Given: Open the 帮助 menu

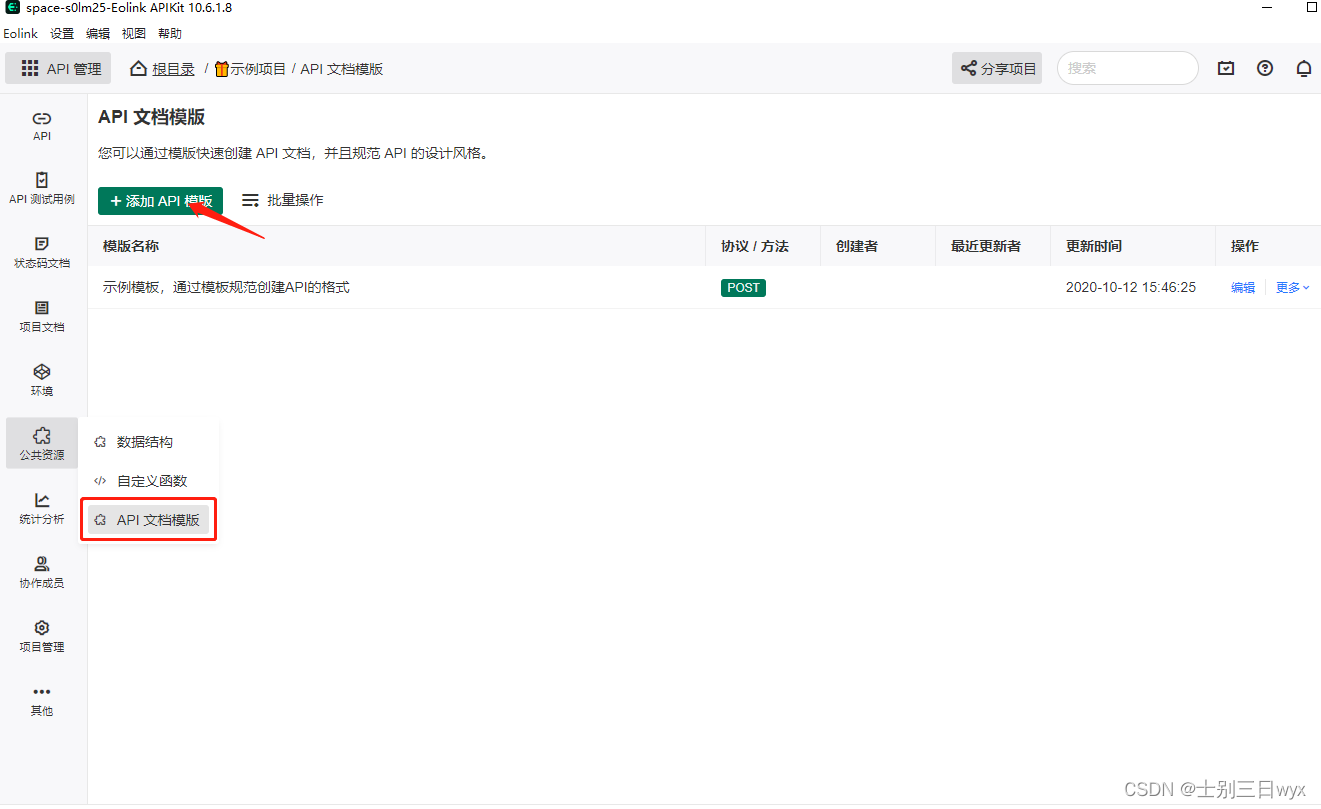Looking at the screenshot, I should pos(170,33).
